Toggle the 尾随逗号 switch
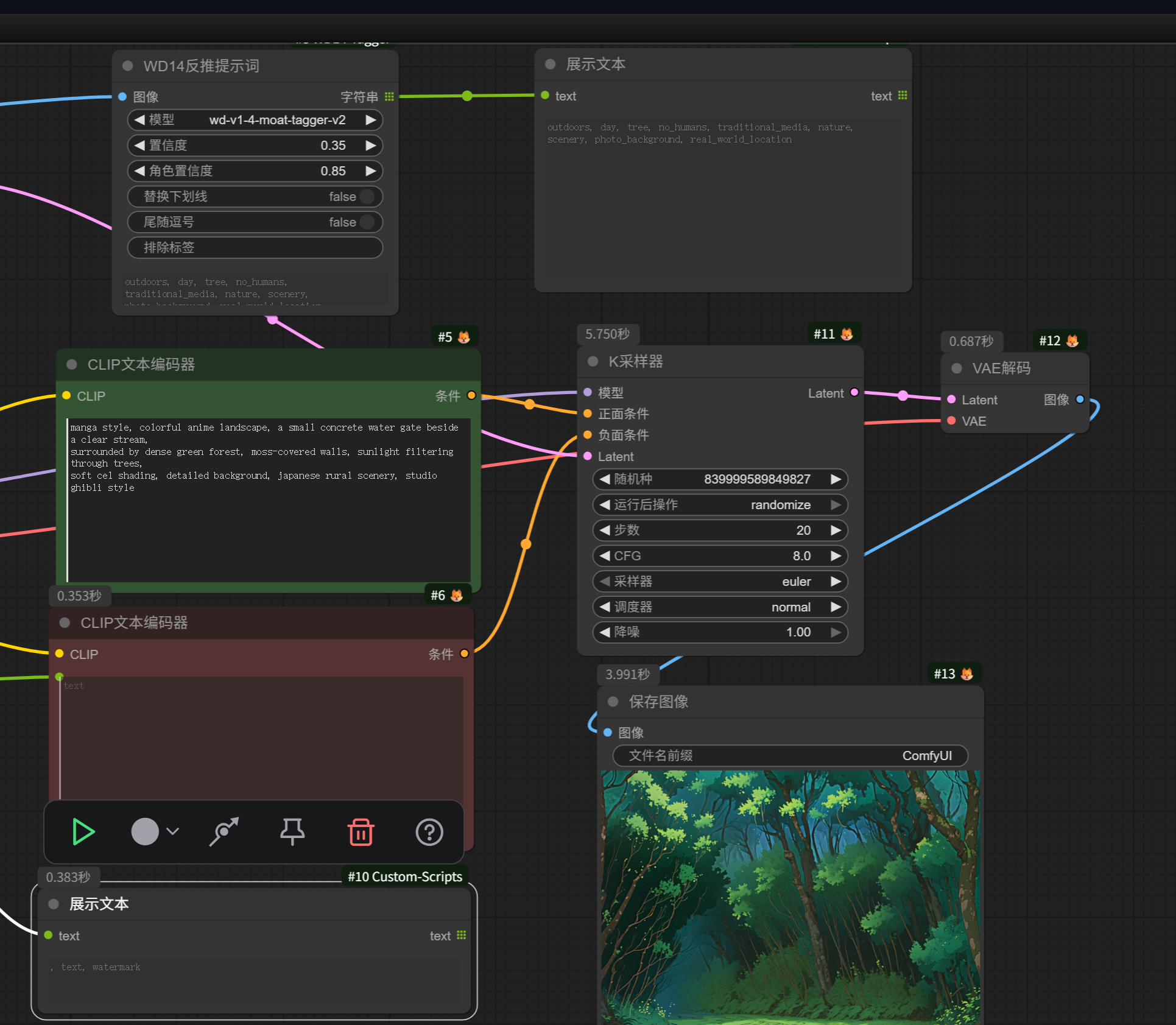Screen dimensions: 1176x1025 367,222
